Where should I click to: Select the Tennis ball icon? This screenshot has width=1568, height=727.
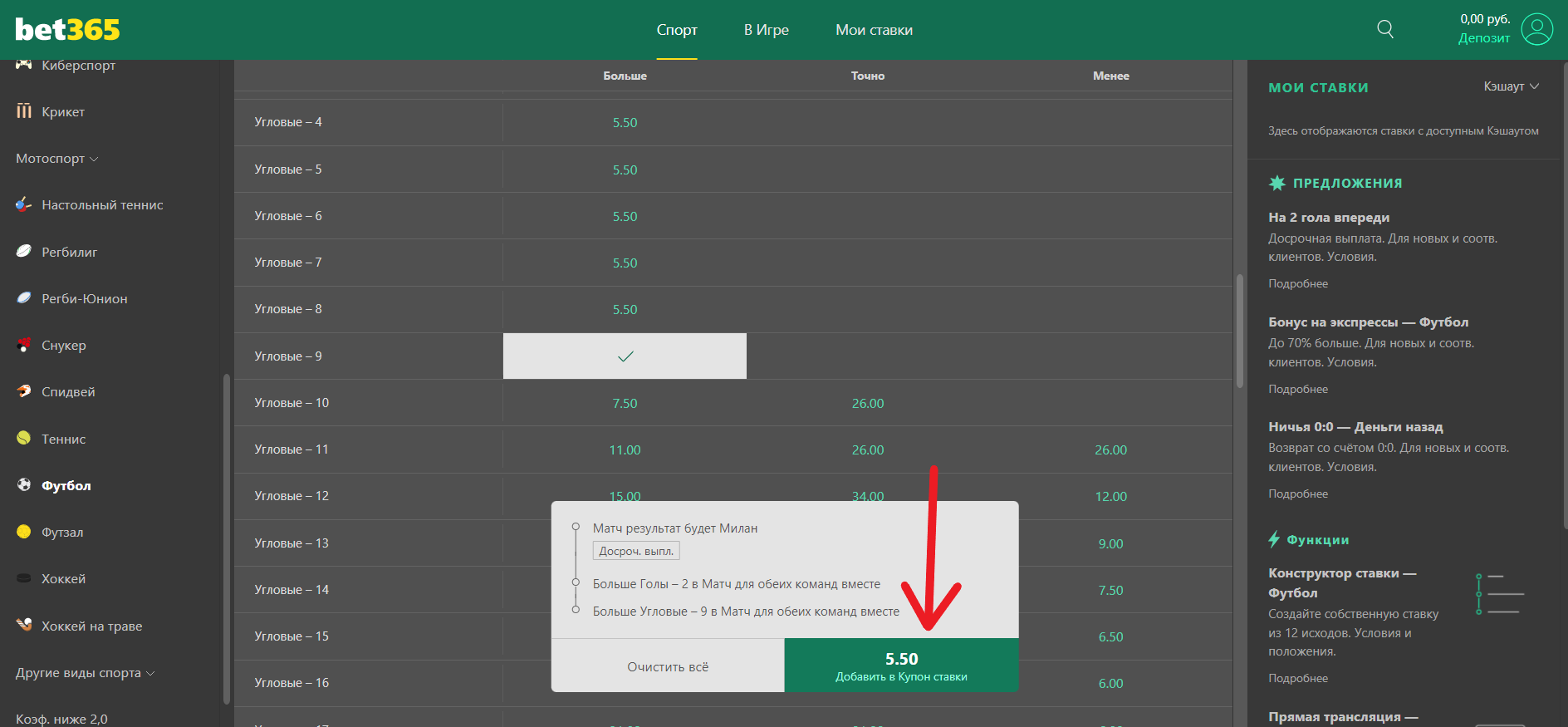24,439
